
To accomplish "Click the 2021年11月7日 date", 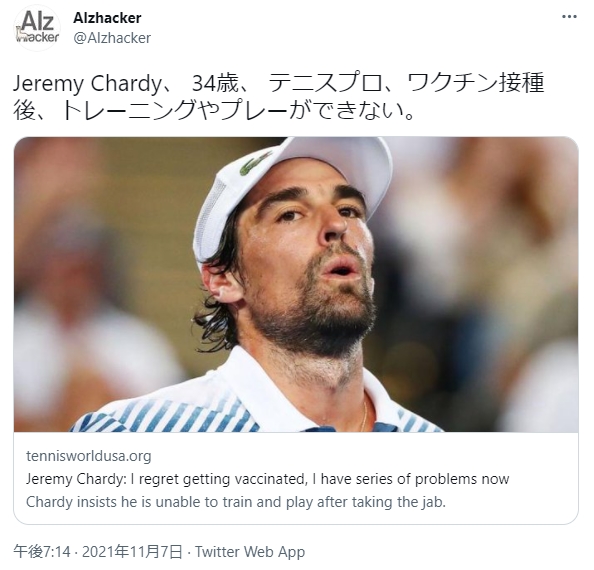I will tap(132, 552).
